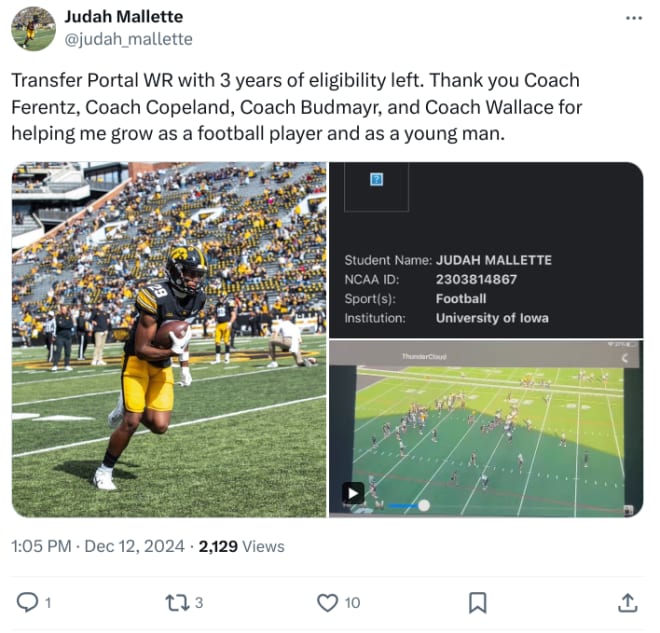Click the like count of 10
Image resolution: width=660 pixels, height=633 pixels.
pos(352,603)
